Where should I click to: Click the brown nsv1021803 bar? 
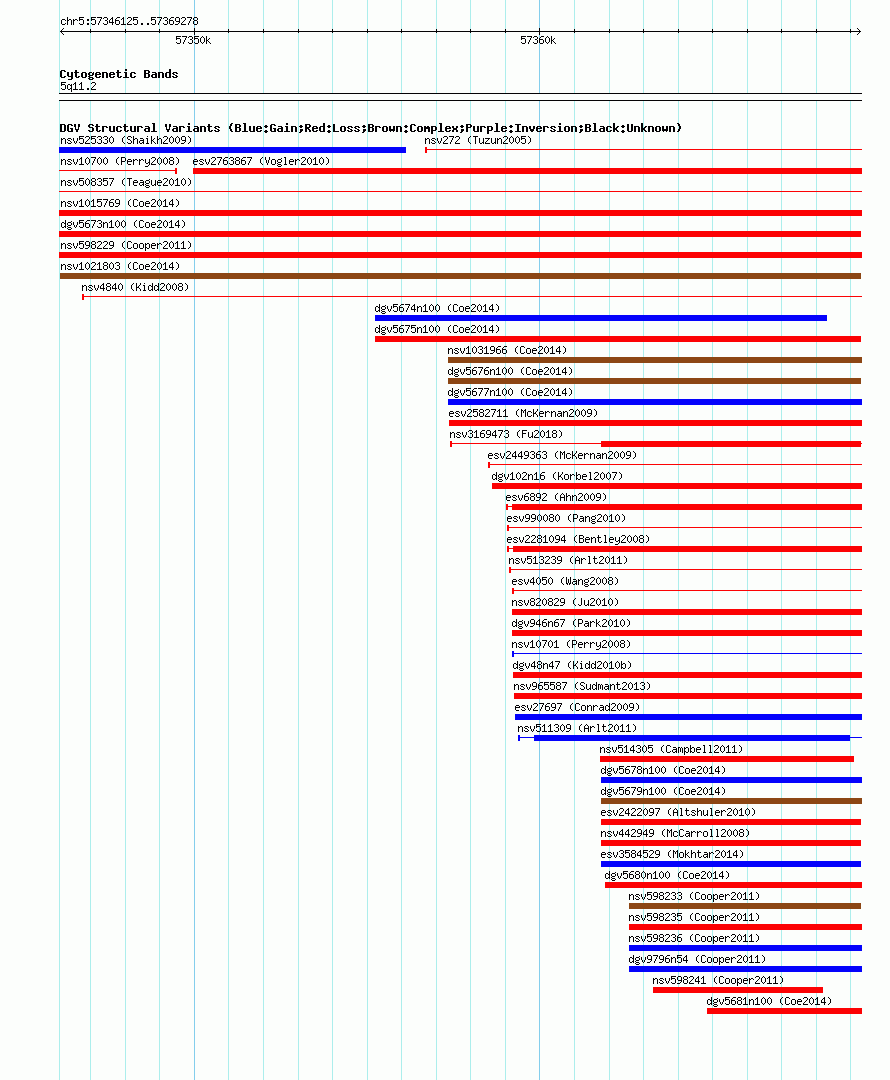click(460, 276)
